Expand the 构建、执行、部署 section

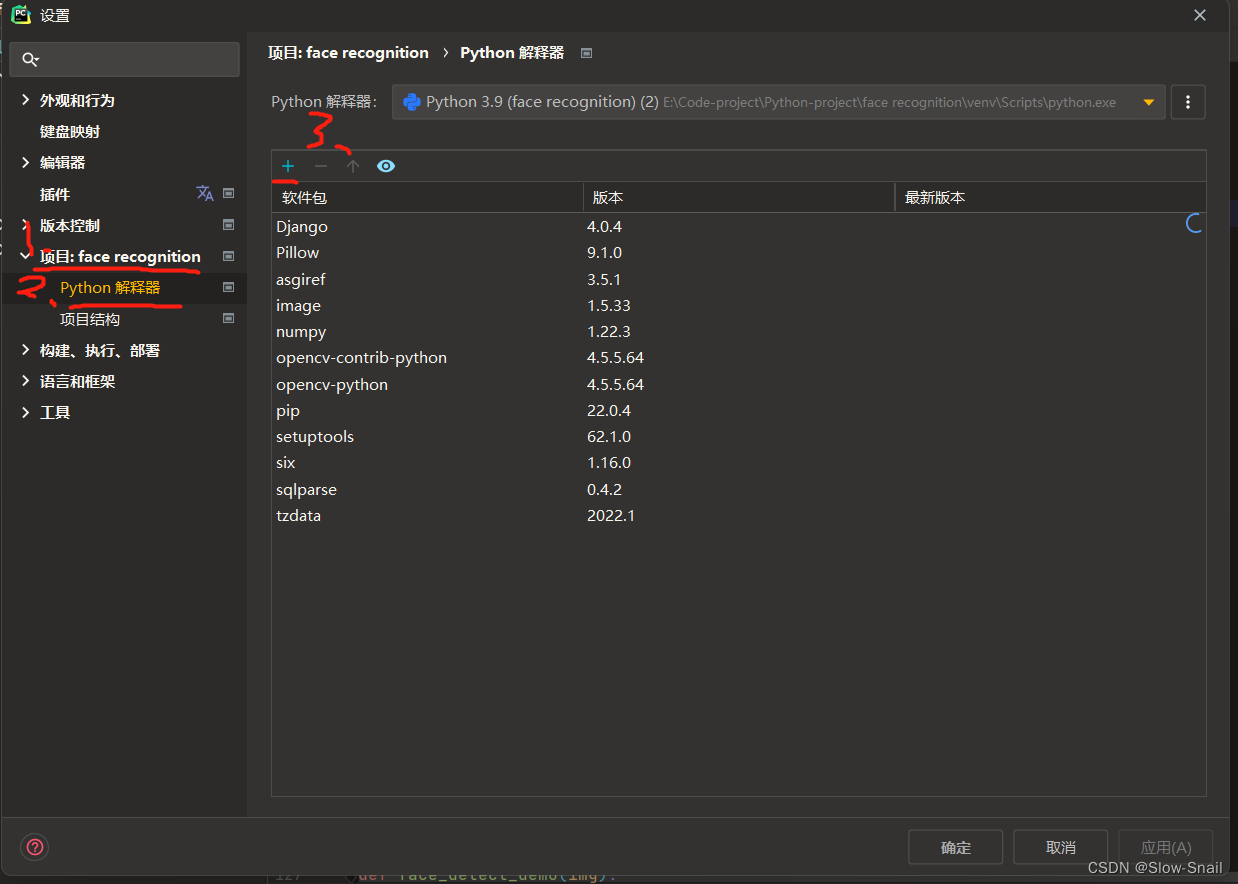pos(26,350)
